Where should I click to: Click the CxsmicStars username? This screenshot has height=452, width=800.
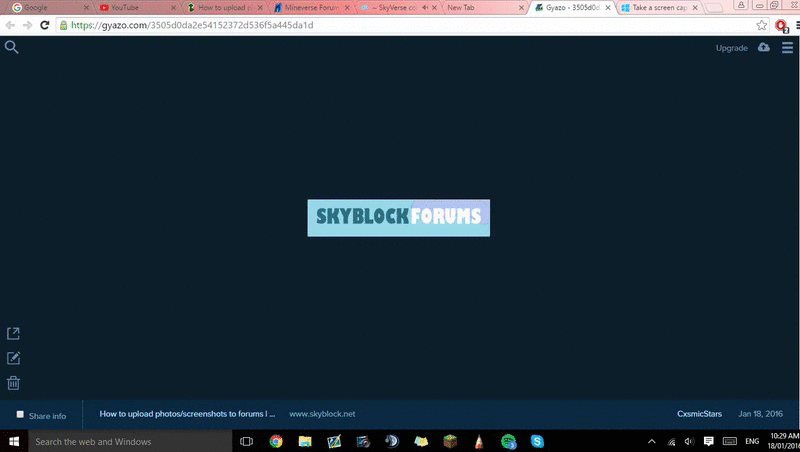699,414
